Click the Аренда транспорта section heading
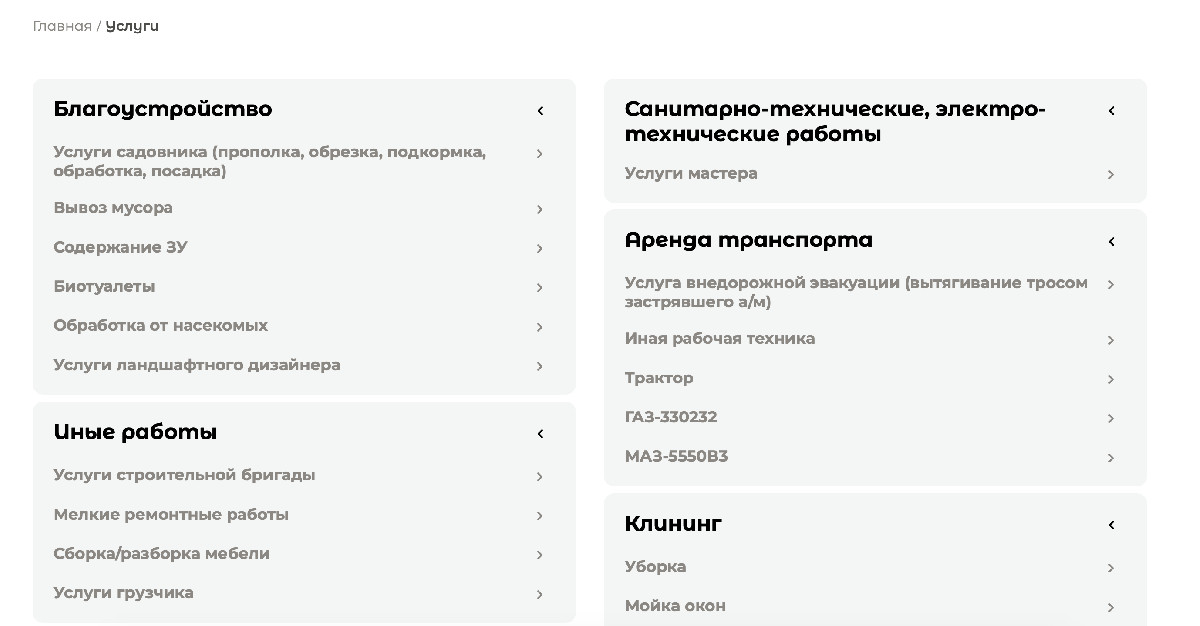Viewport: 1200px width, 626px height. pos(749,240)
